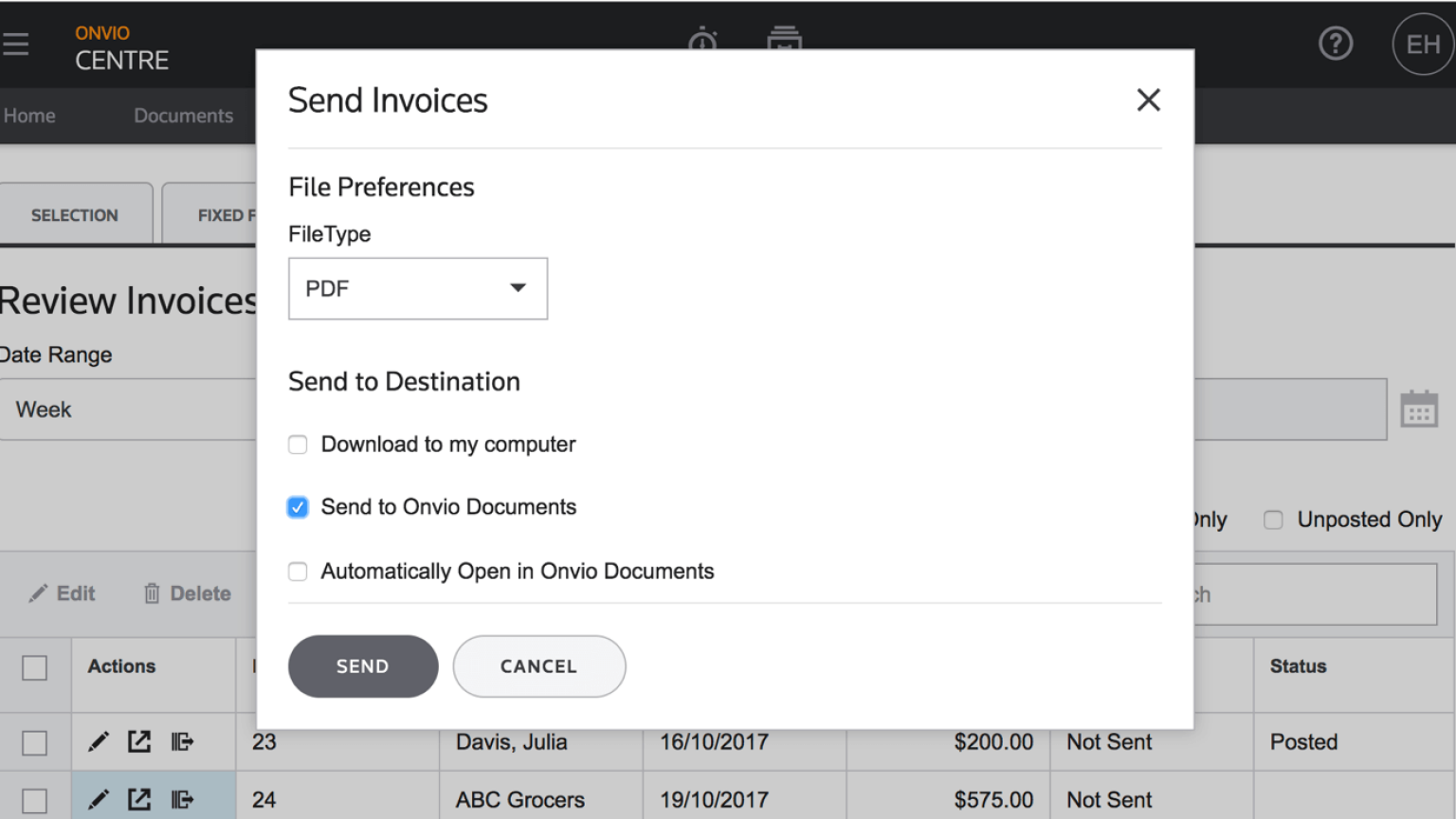Open invoice 24 via external link icon
Image resolution: width=1456 pixels, height=819 pixels.
pos(139,799)
